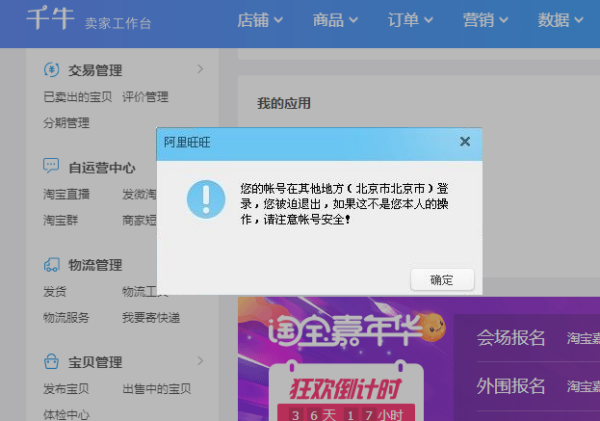Viewport: 600px width, 421px height.
Task: Go to 已卖出的宝贝
Action: pyautogui.click(x=77, y=97)
